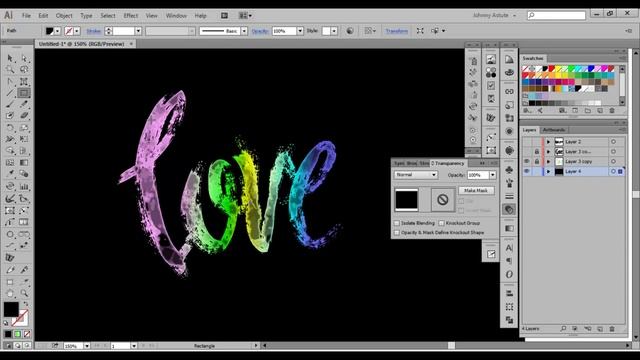Activate the Rectangle tool

point(24,93)
